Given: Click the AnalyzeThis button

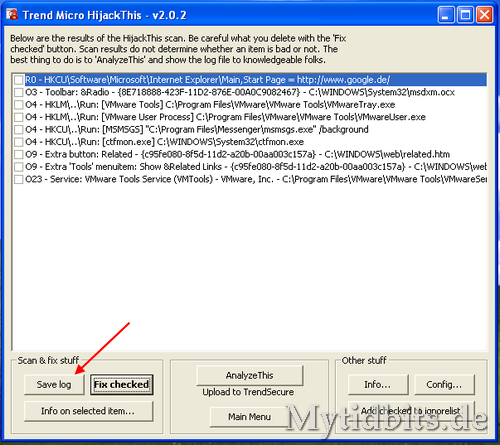Looking at the screenshot, I should coord(250,375).
